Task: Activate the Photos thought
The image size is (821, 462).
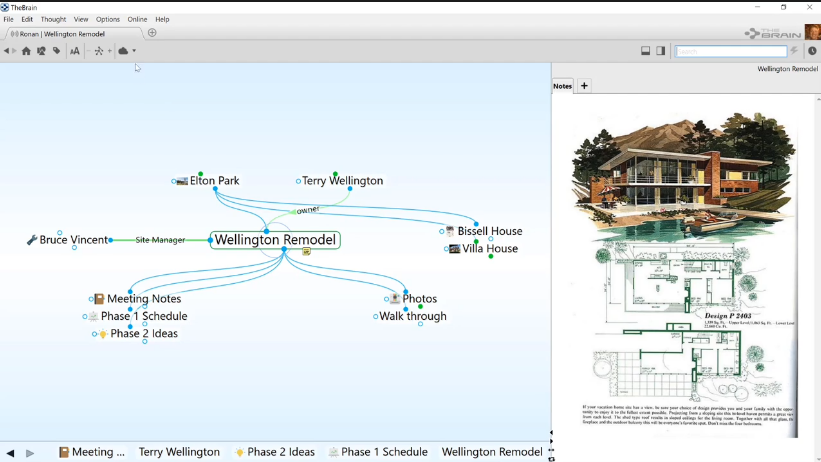Action: pos(419,299)
